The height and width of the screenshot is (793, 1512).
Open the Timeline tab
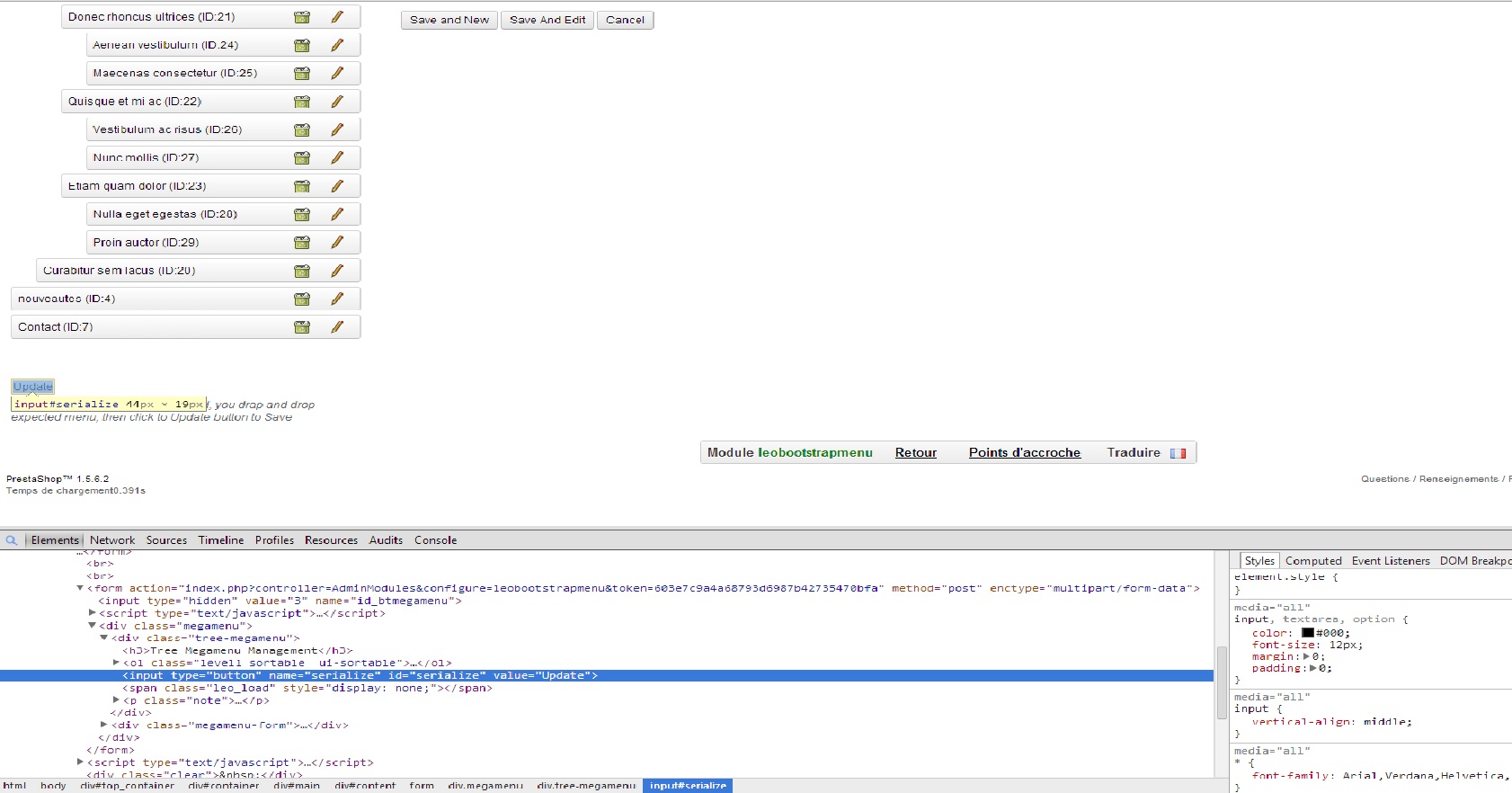tap(221, 540)
